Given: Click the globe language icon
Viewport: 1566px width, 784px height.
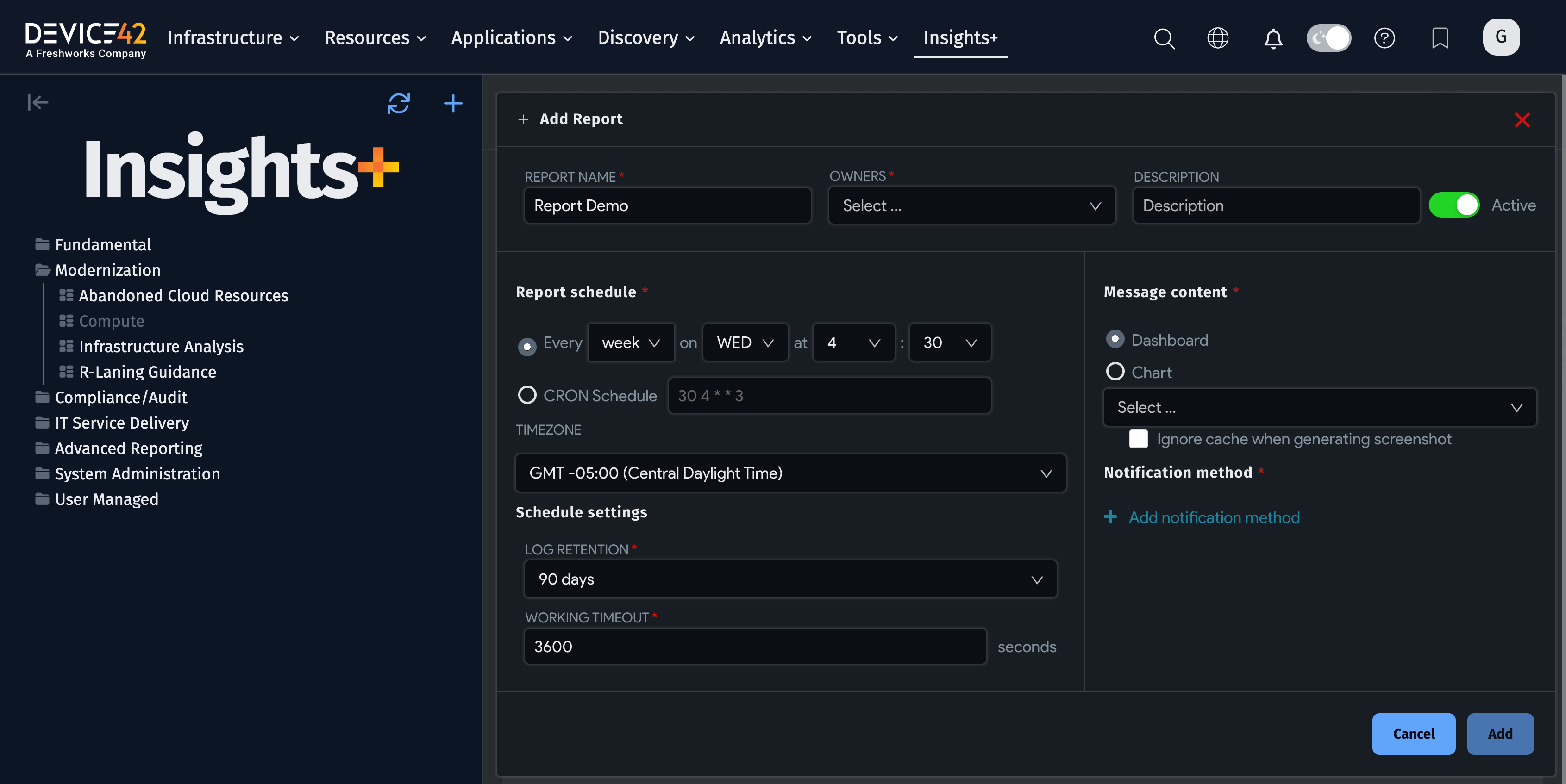Looking at the screenshot, I should [x=1218, y=37].
